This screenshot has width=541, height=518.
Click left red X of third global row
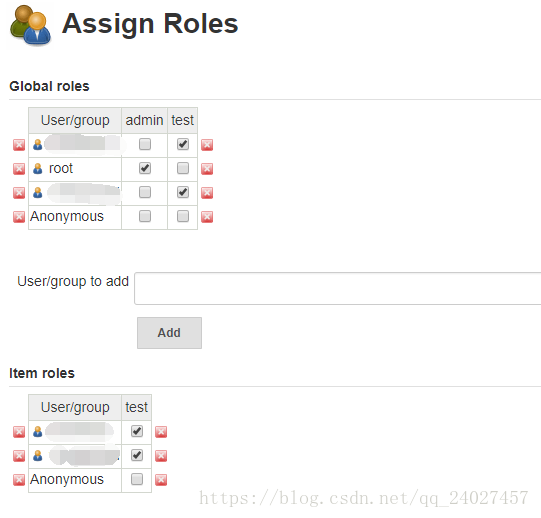pyautogui.click(x=19, y=193)
